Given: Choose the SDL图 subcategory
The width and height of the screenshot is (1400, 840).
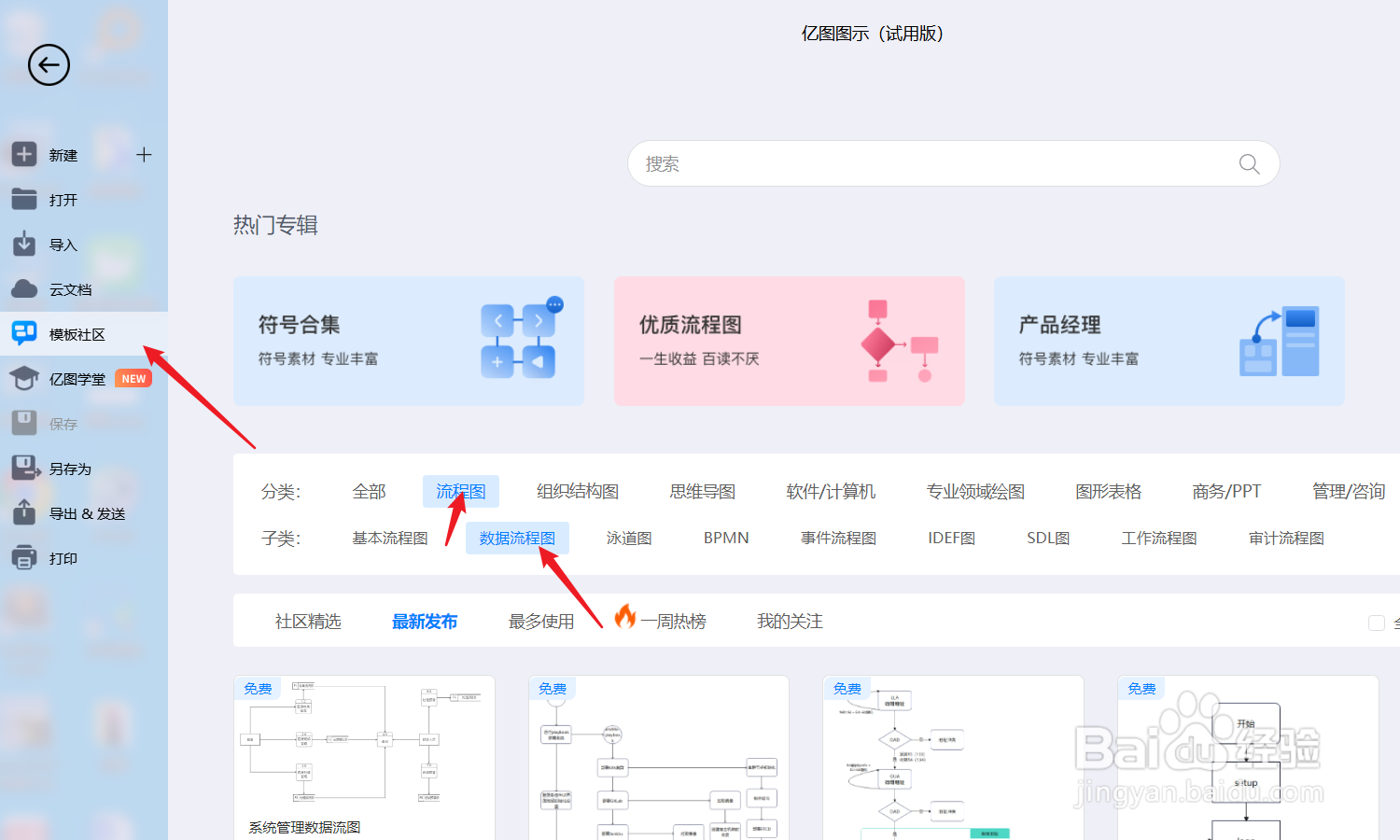Looking at the screenshot, I should point(1048,538).
